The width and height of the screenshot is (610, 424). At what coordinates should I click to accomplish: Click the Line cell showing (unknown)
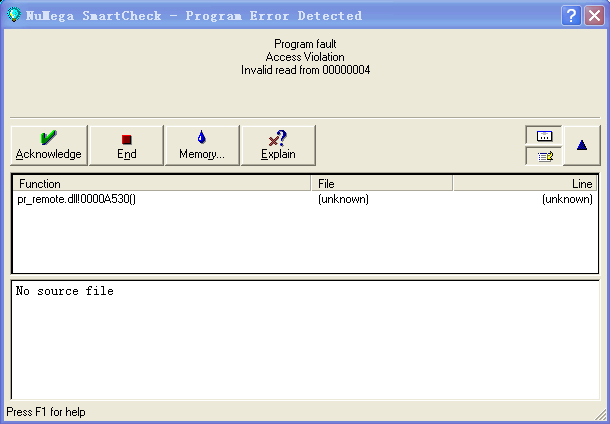(567, 199)
